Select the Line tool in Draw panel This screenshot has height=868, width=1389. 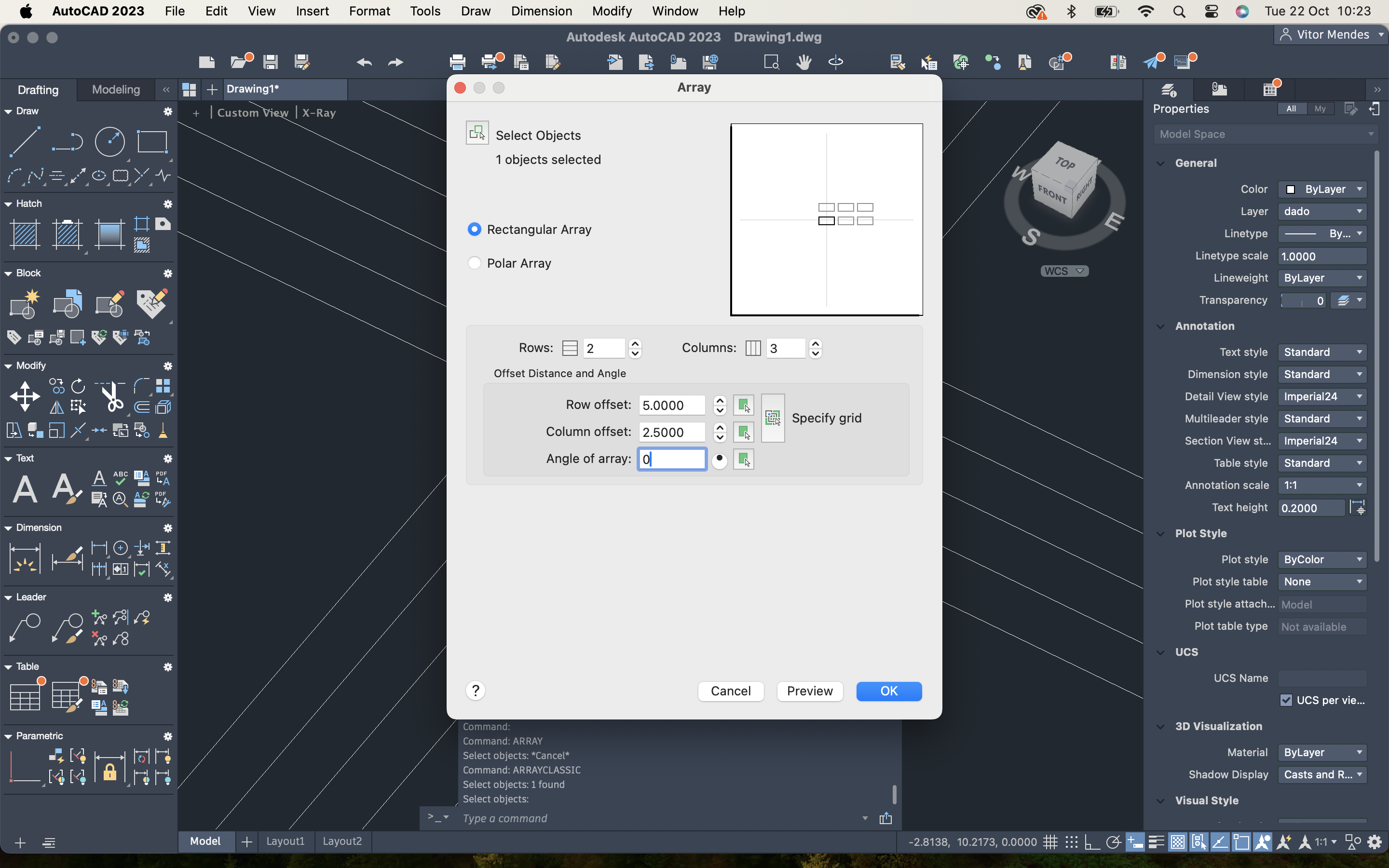coord(25,141)
